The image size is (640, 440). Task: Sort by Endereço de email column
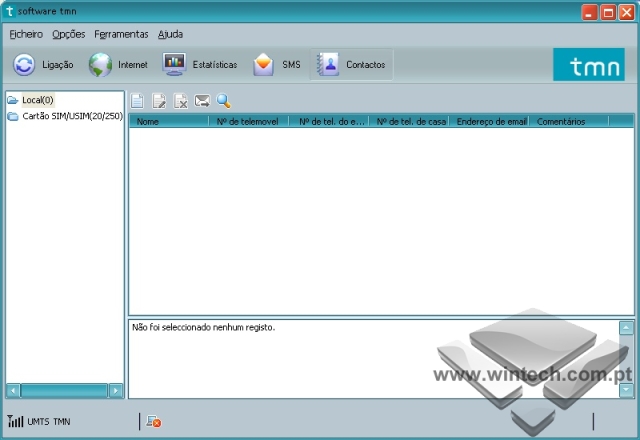point(489,122)
